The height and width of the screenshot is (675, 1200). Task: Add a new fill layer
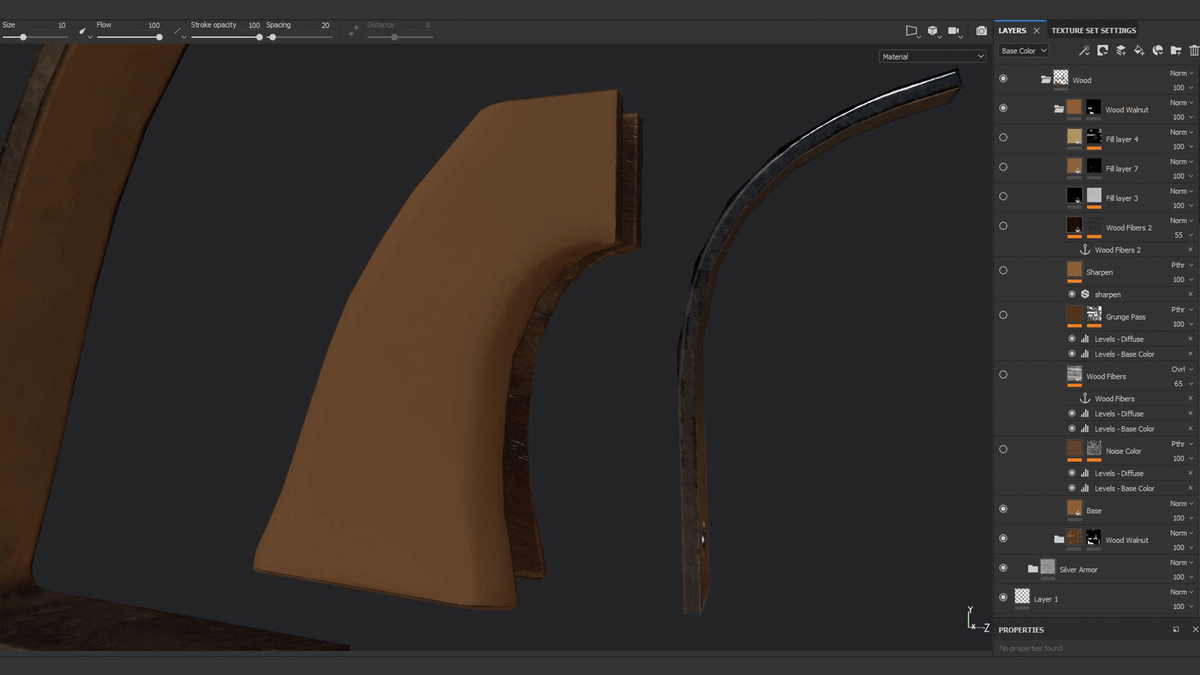coord(1139,51)
